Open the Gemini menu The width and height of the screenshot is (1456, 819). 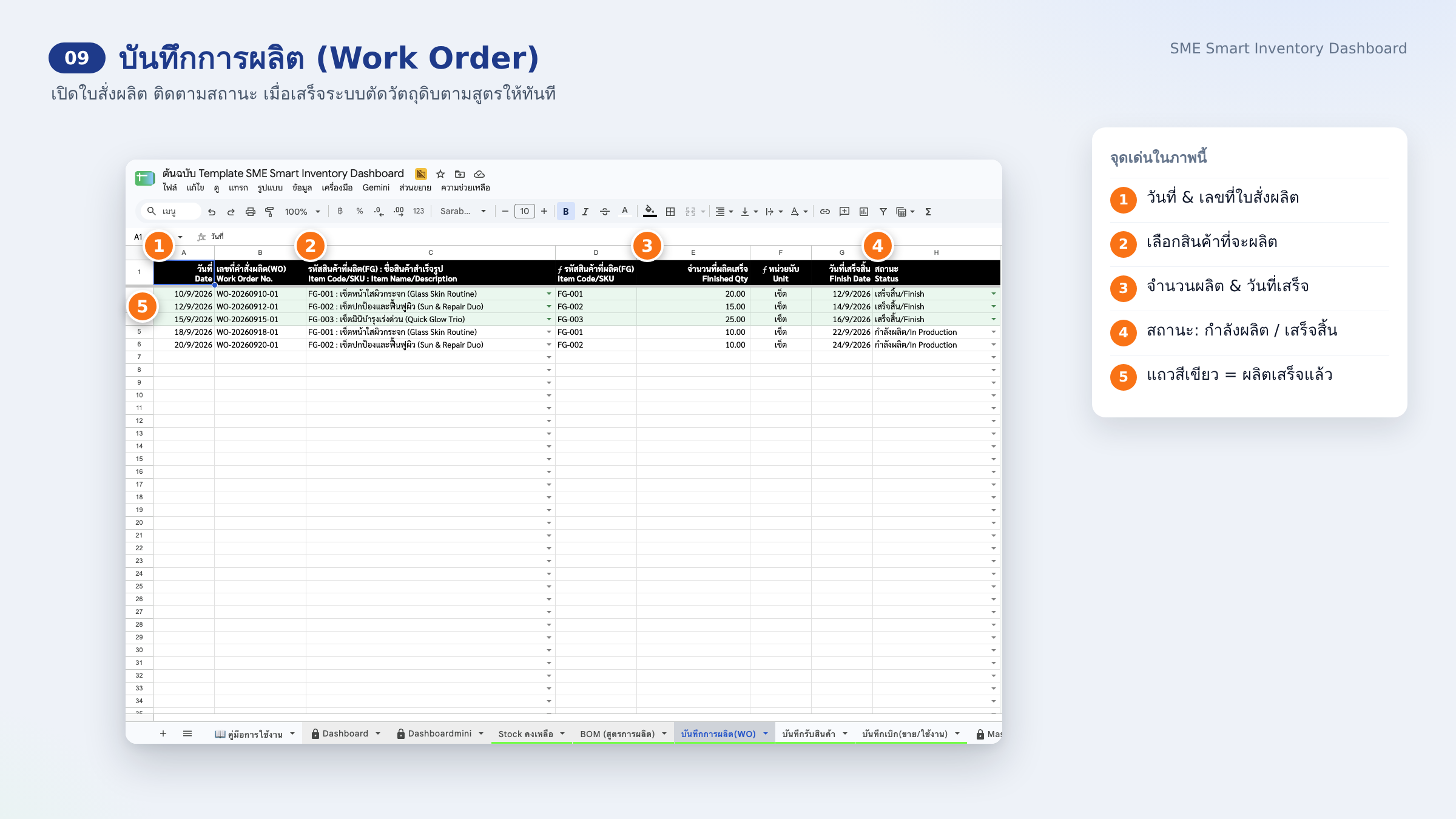click(376, 188)
